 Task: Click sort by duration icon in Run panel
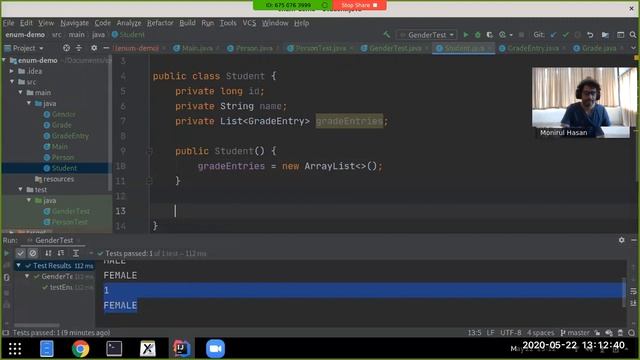pos(61,253)
